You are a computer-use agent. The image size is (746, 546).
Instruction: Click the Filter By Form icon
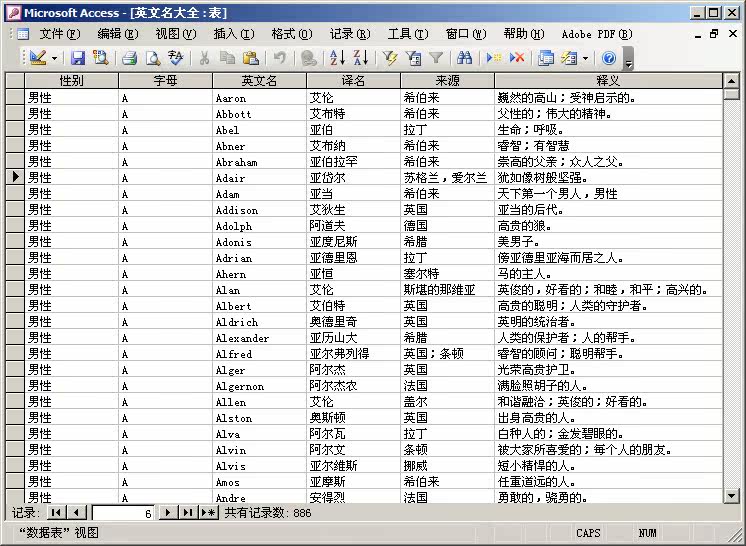click(x=413, y=58)
